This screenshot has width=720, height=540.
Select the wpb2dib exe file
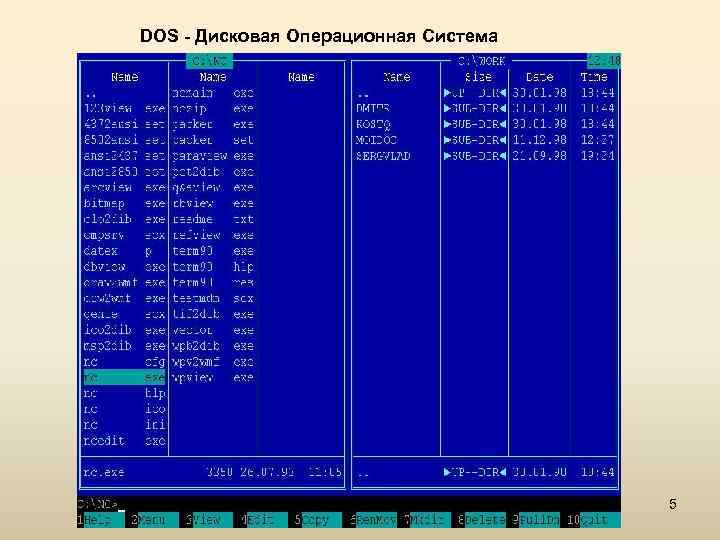tap(213, 346)
